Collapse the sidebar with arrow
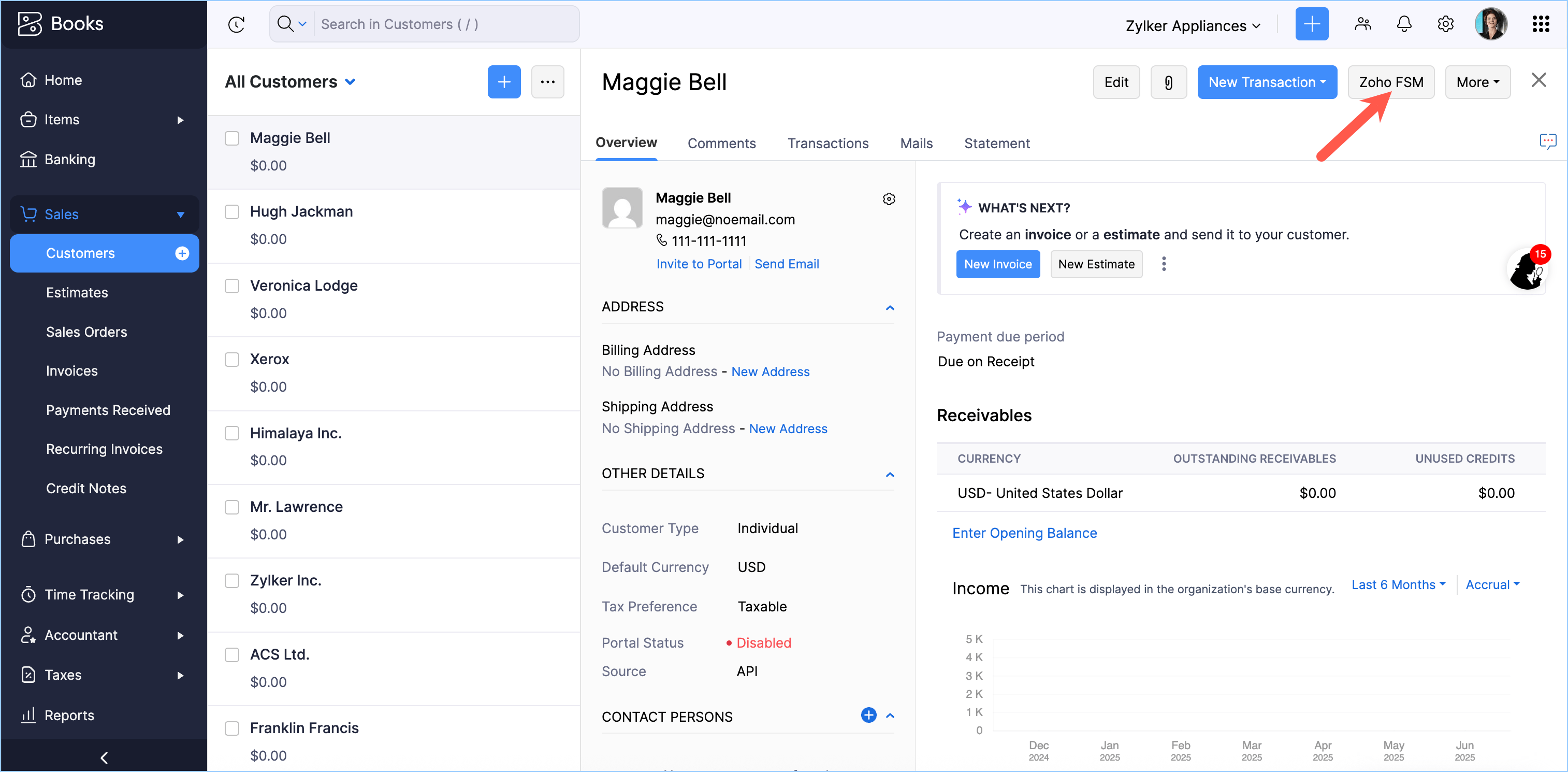 click(104, 757)
